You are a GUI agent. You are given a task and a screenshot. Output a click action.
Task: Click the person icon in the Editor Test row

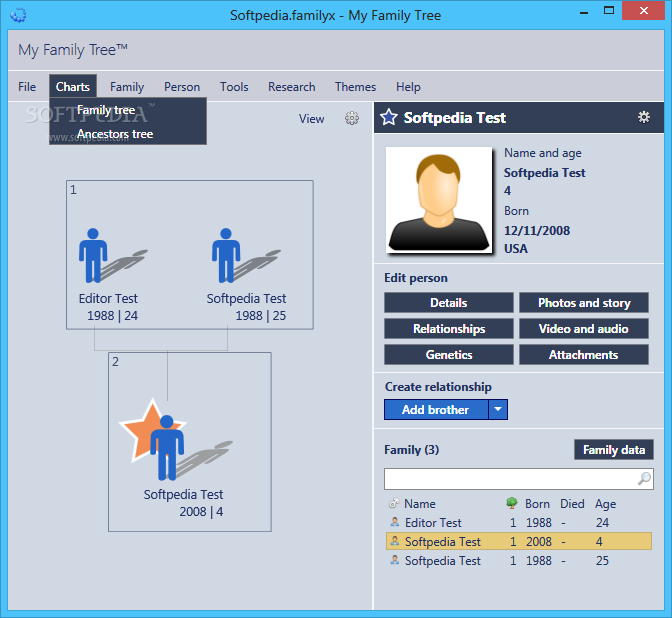(395, 522)
